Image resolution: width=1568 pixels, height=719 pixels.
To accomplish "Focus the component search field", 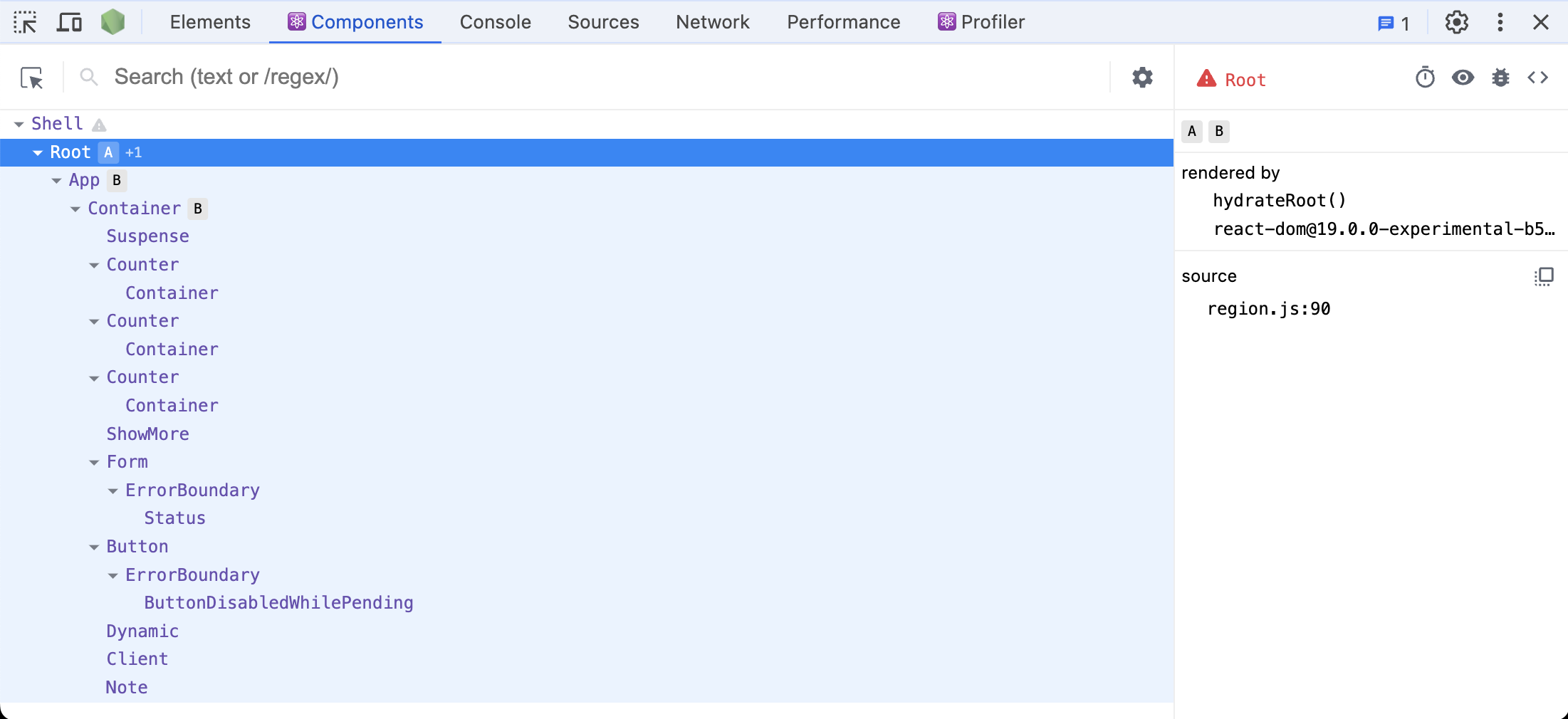I will click(x=570, y=77).
